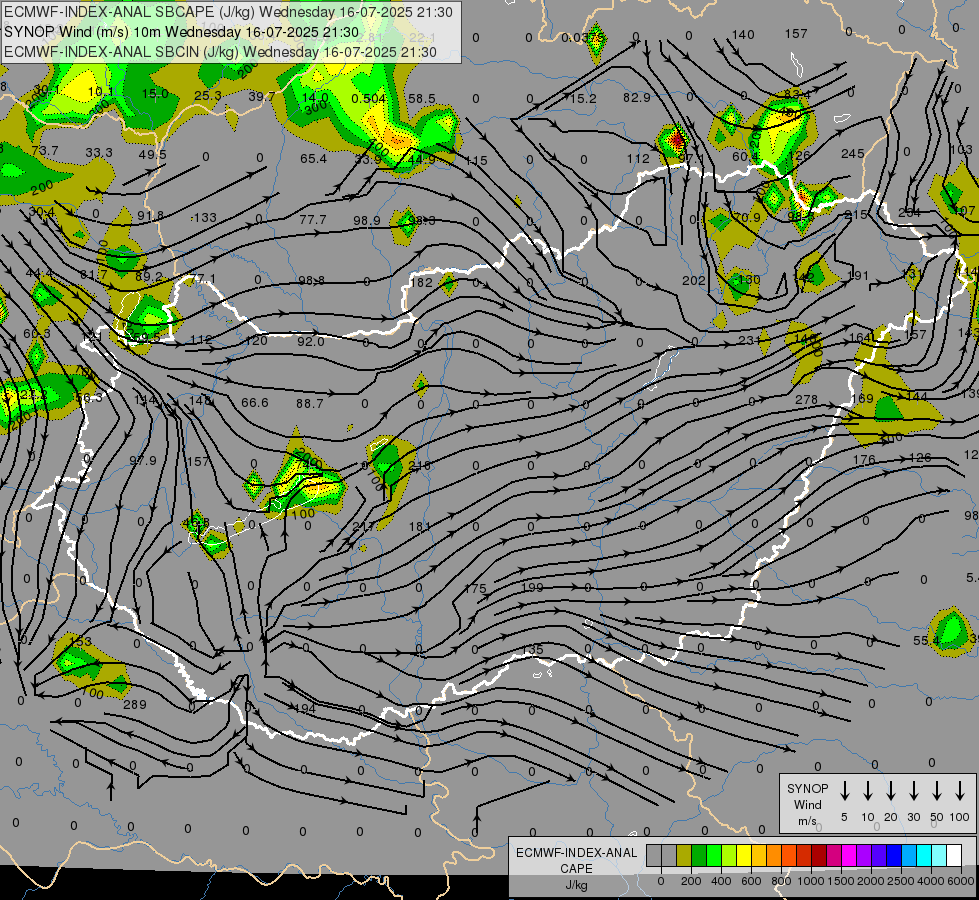Click the map value 55.4
The image size is (979, 900).
click(x=926, y=640)
